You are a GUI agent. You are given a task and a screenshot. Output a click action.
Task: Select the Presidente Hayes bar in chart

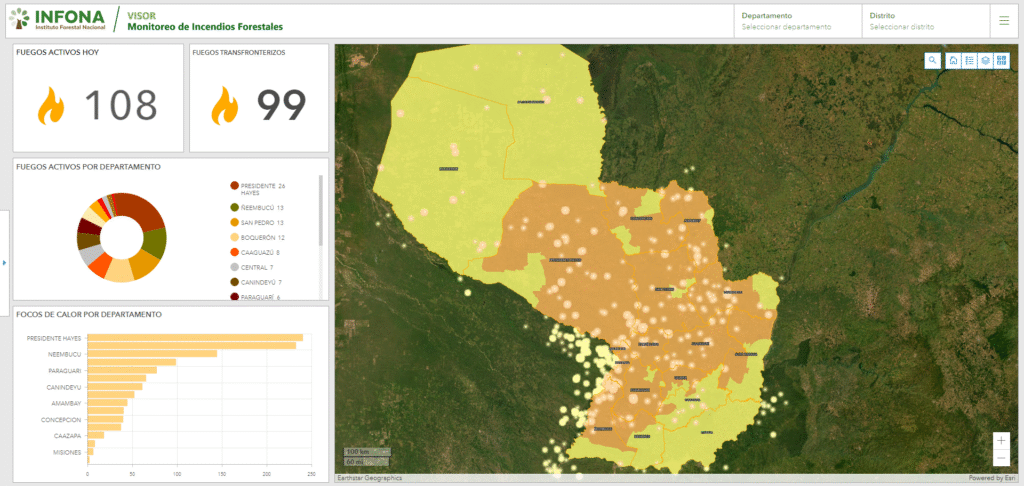(195, 338)
